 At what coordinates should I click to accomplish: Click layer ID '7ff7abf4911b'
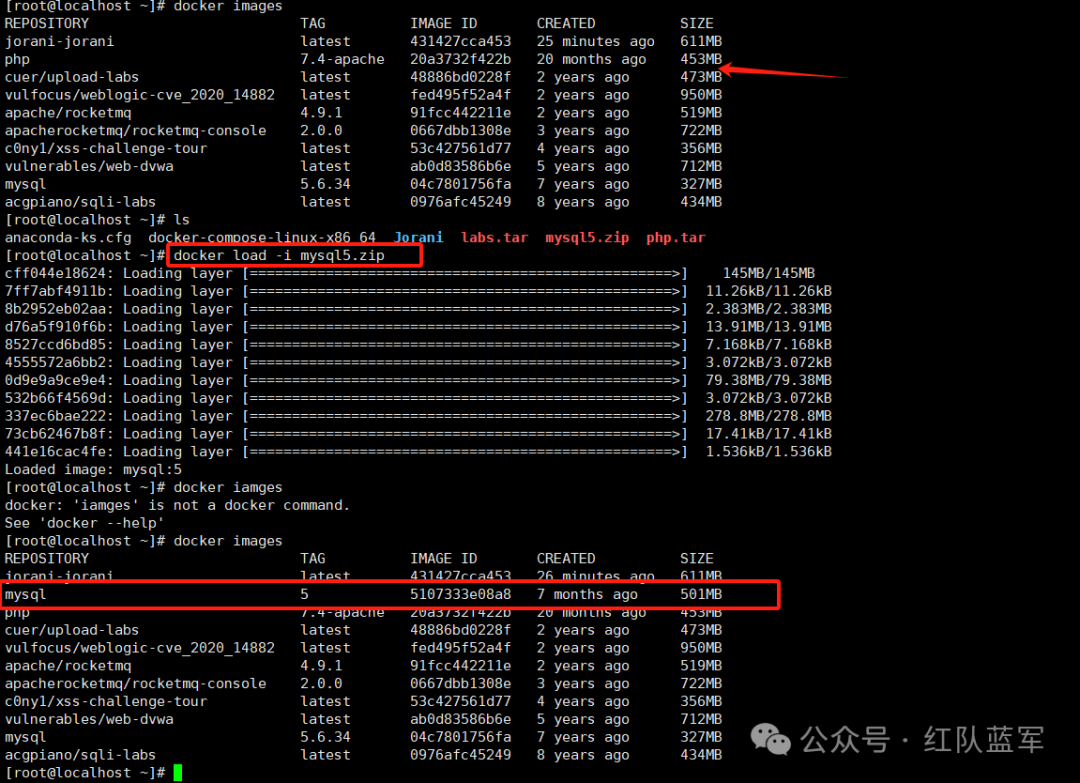pyautogui.click(x=55, y=291)
